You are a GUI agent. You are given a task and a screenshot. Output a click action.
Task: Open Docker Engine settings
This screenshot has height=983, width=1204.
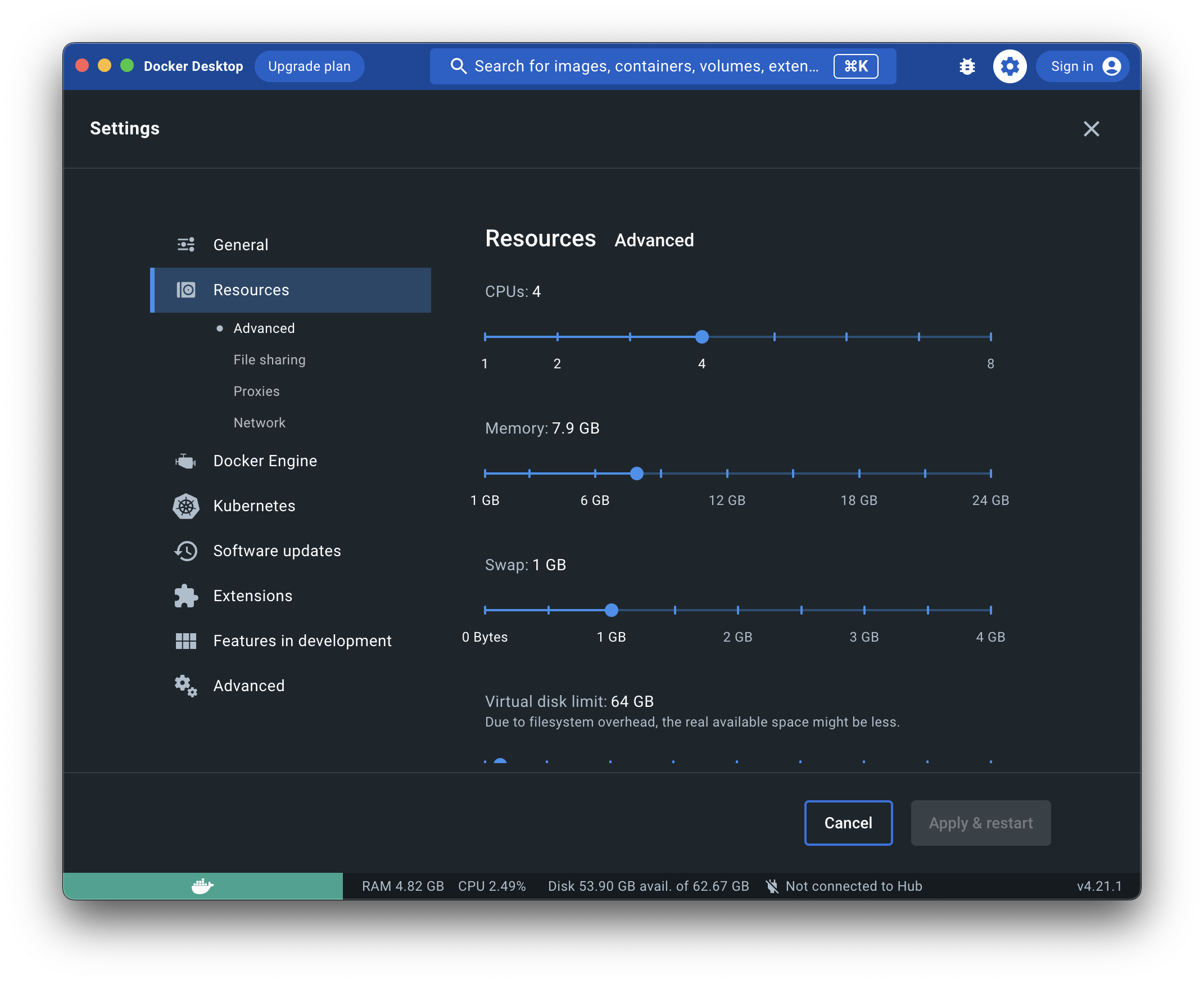[x=291, y=461]
